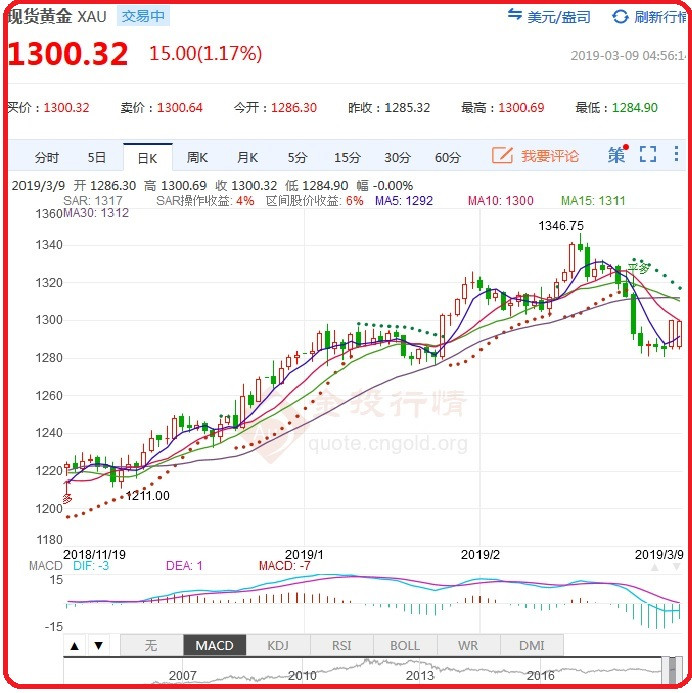Switch to 5日 five-day tab
Viewport: 692px width, 693px height.
(x=96, y=157)
